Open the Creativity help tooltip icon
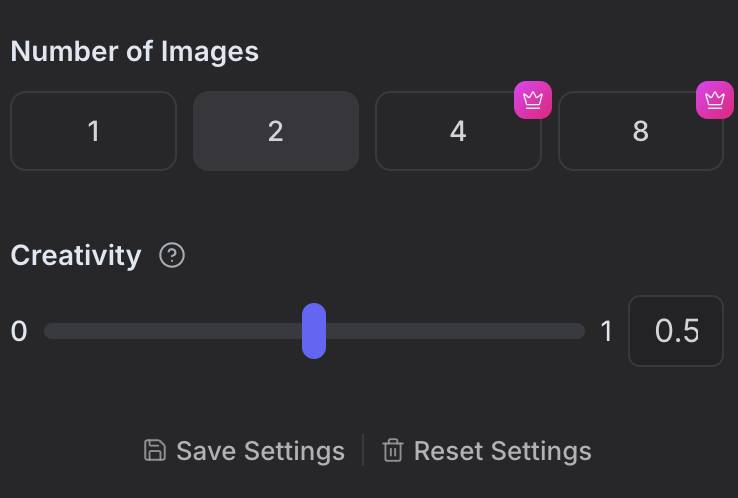 (172, 256)
